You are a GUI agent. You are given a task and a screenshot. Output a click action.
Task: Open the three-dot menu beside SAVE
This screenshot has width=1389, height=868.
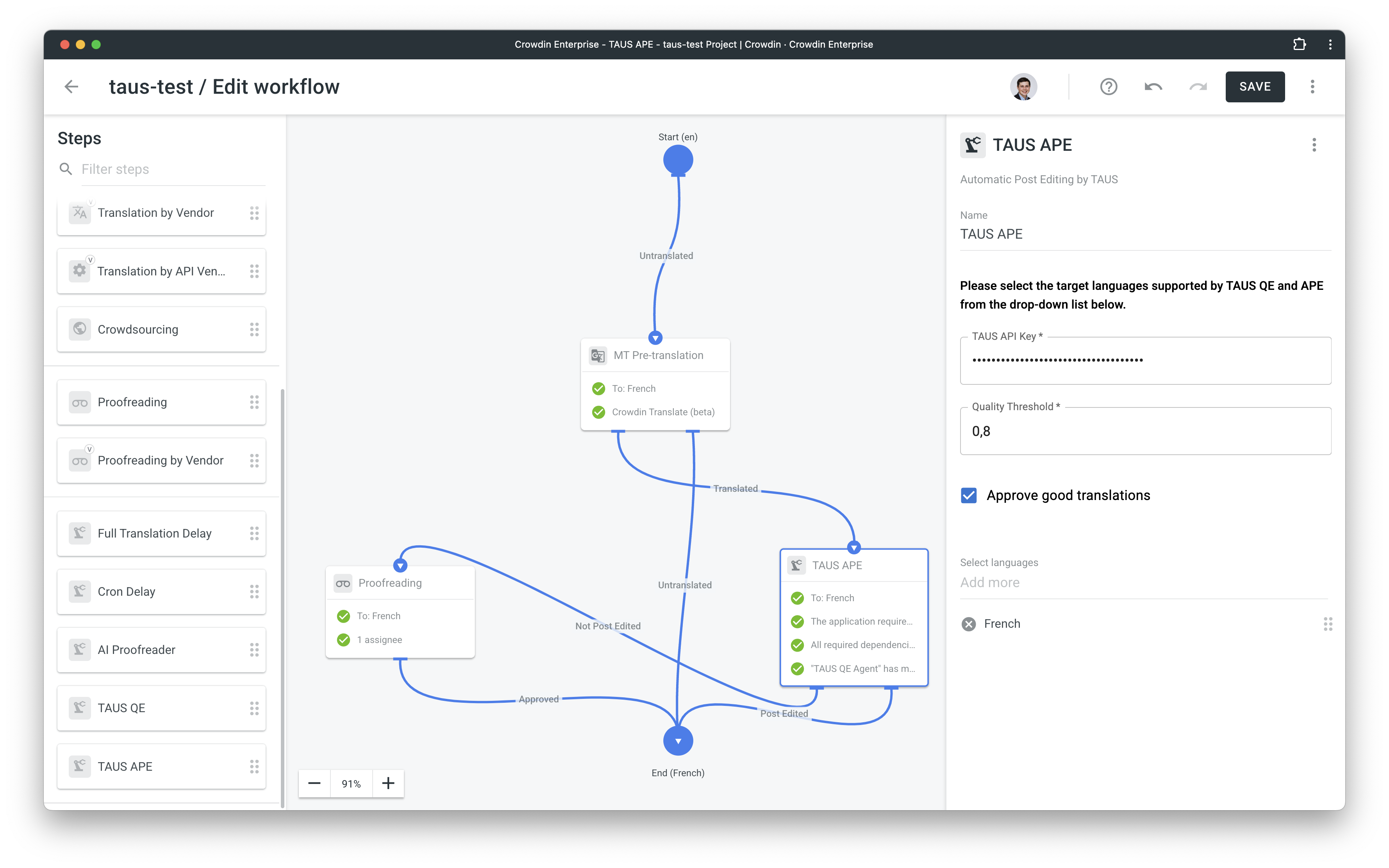pyautogui.click(x=1312, y=87)
